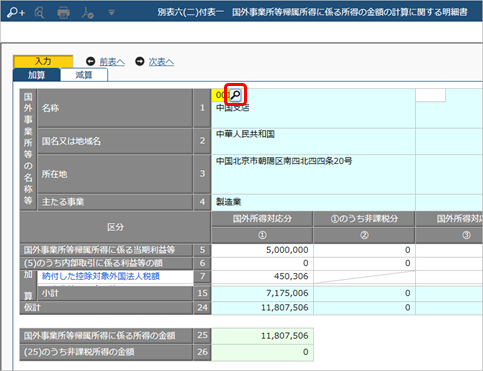Click the yellow 入力 button
The height and width of the screenshot is (371, 483).
click(43, 61)
